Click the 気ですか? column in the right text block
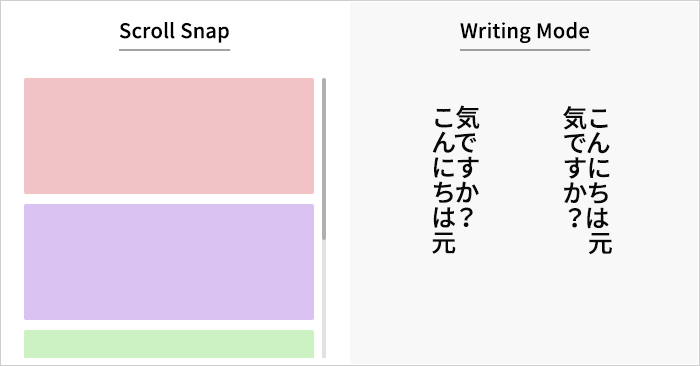Screen dimensions: 700x366 tap(575, 167)
